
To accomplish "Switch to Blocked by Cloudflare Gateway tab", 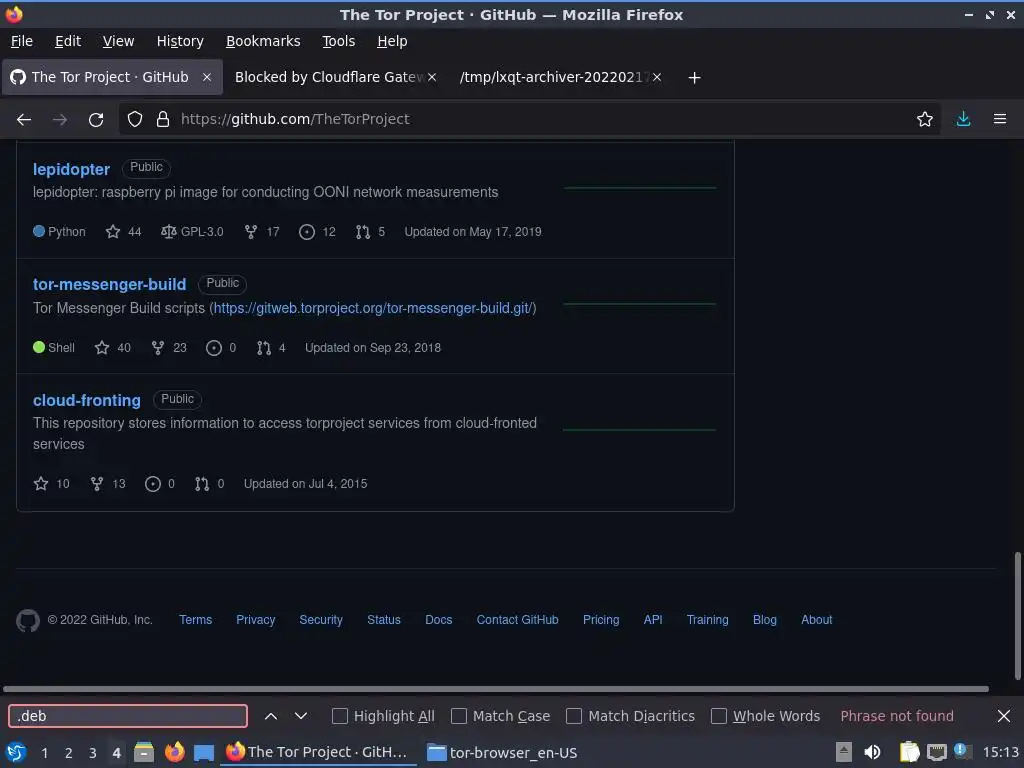I will [334, 77].
